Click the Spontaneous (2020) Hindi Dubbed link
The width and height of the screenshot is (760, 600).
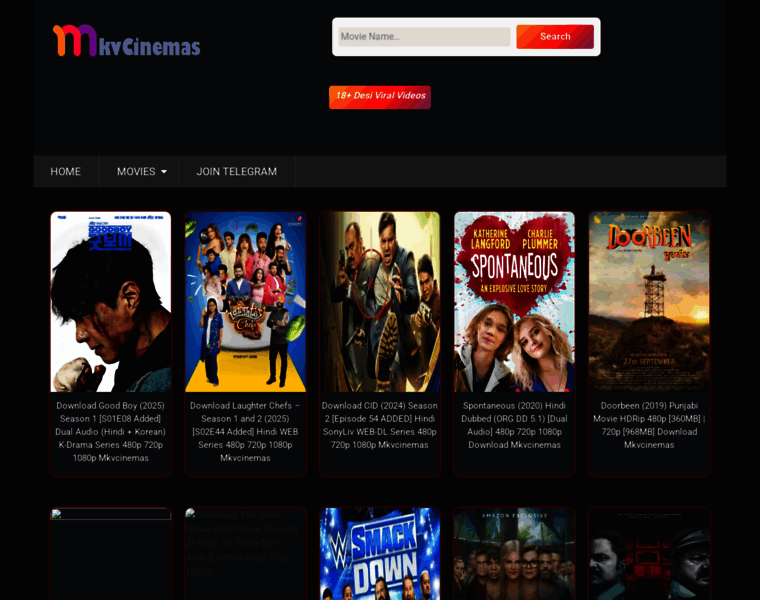(x=514, y=425)
